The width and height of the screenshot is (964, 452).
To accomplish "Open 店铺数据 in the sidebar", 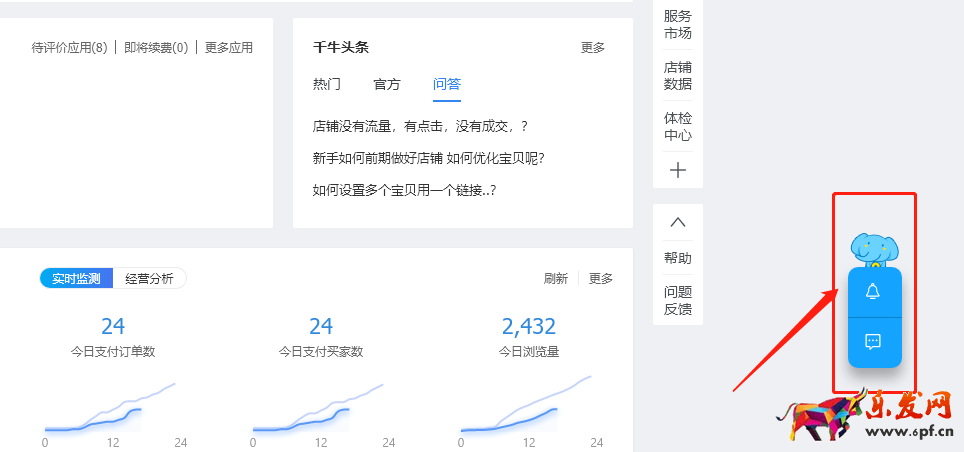I will pos(678,76).
